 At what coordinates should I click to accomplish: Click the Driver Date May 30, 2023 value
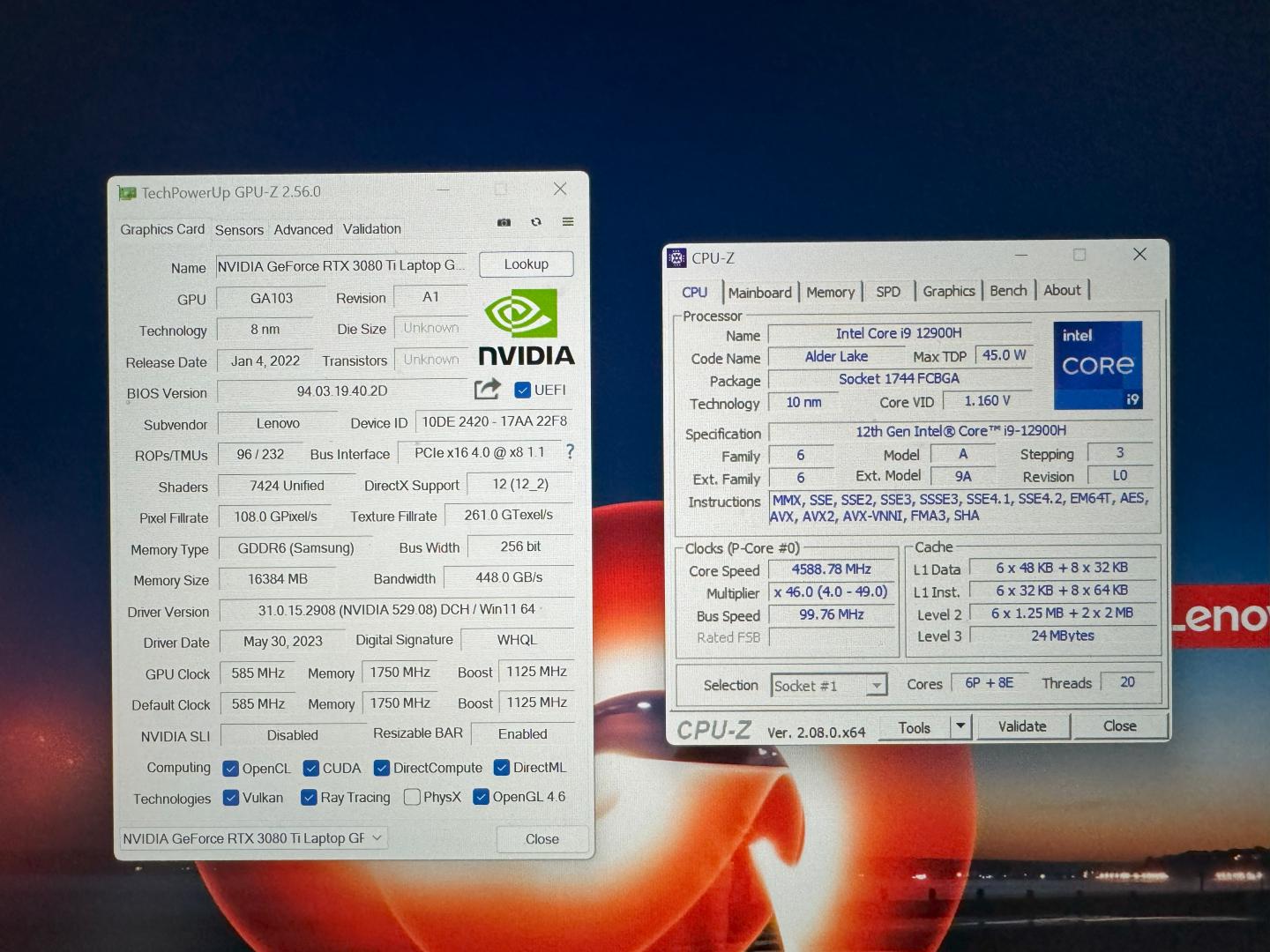click(282, 642)
